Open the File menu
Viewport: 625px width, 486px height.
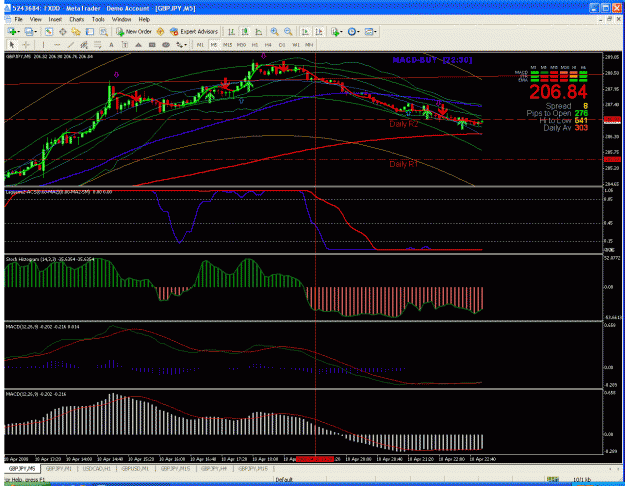coord(19,19)
